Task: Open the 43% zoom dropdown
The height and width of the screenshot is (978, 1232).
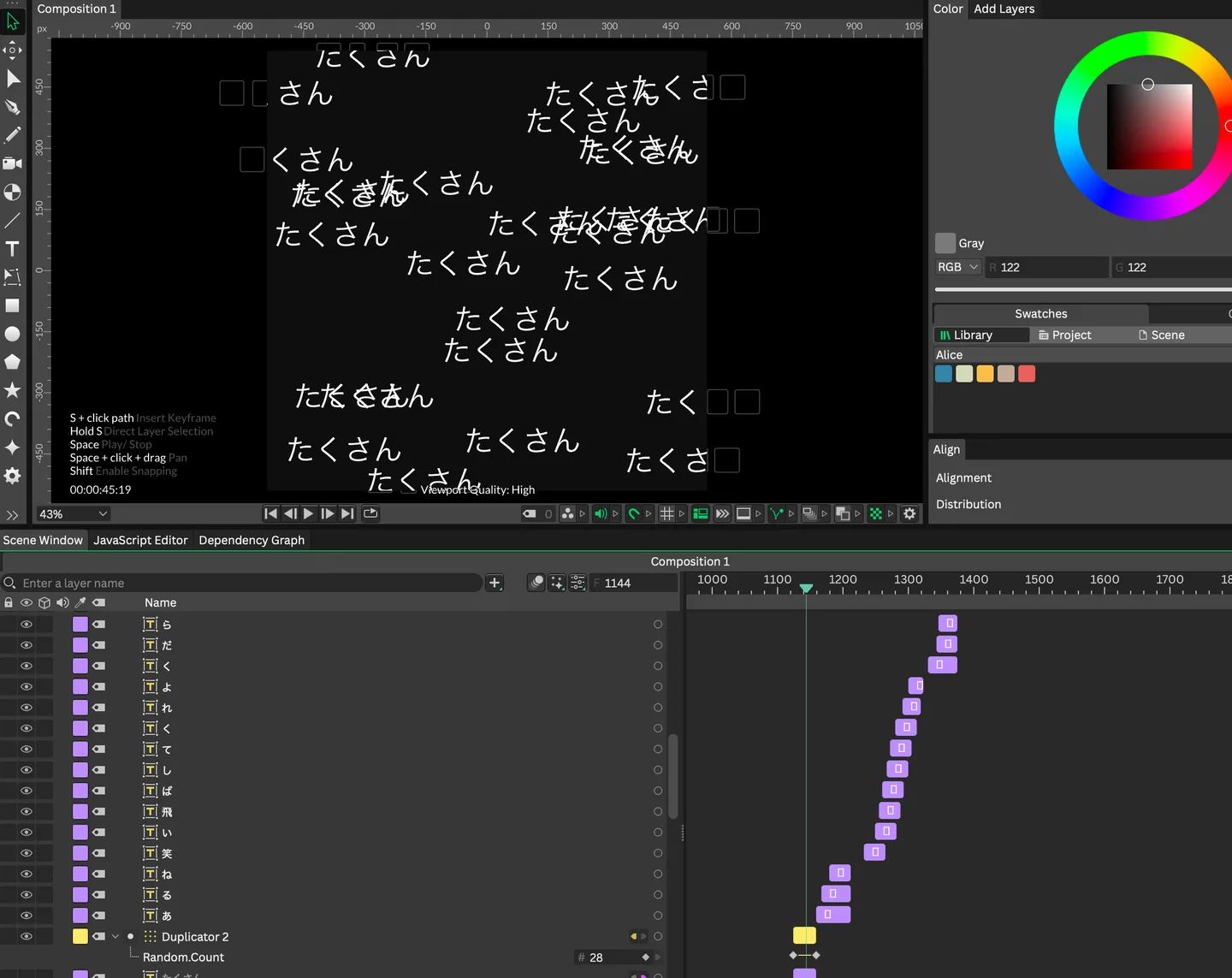Action: click(73, 514)
